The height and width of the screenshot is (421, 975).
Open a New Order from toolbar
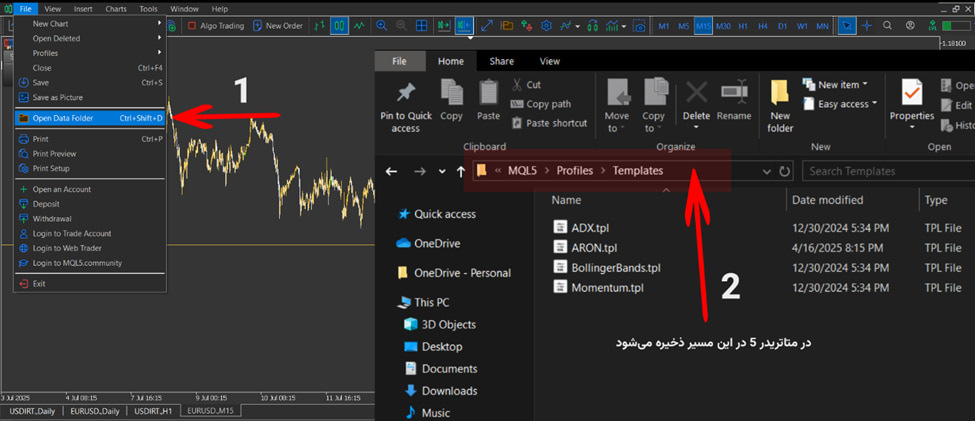pyautogui.click(x=278, y=26)
